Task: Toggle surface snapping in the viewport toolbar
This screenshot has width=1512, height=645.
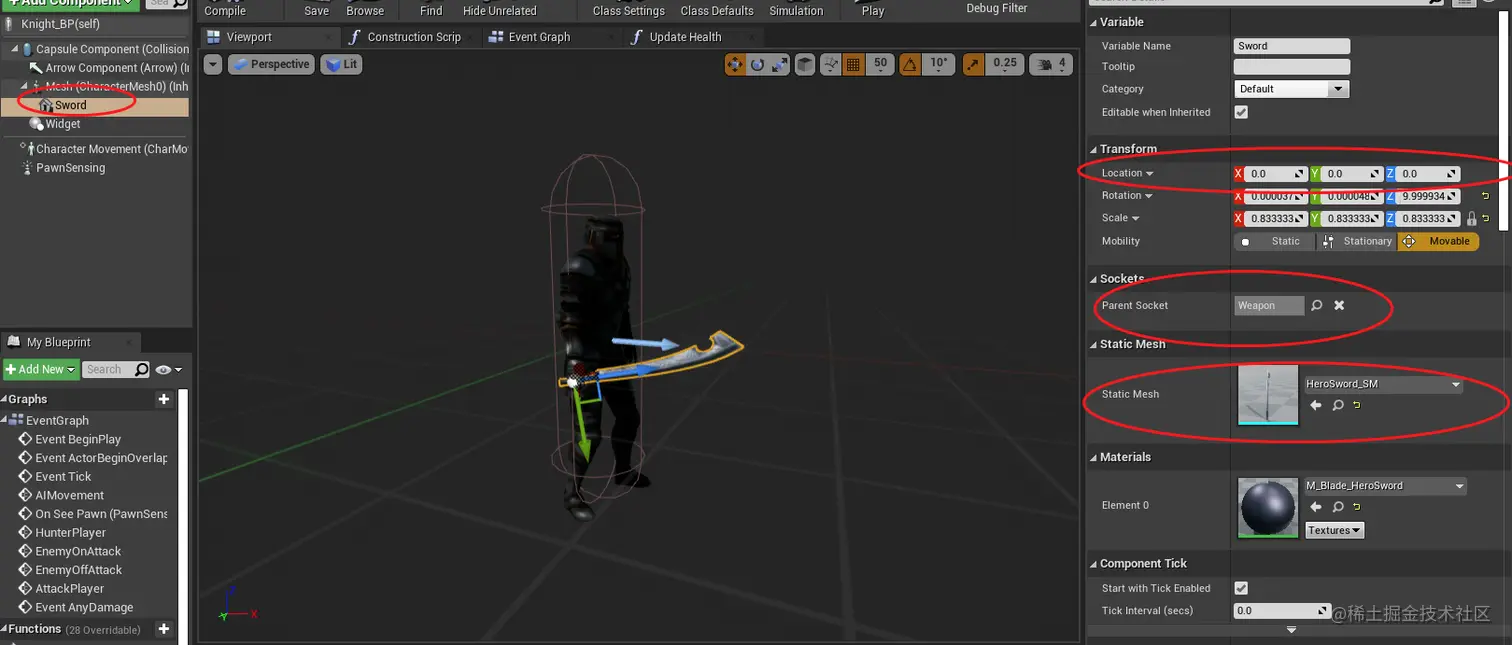Action: (x=831, y=64)
